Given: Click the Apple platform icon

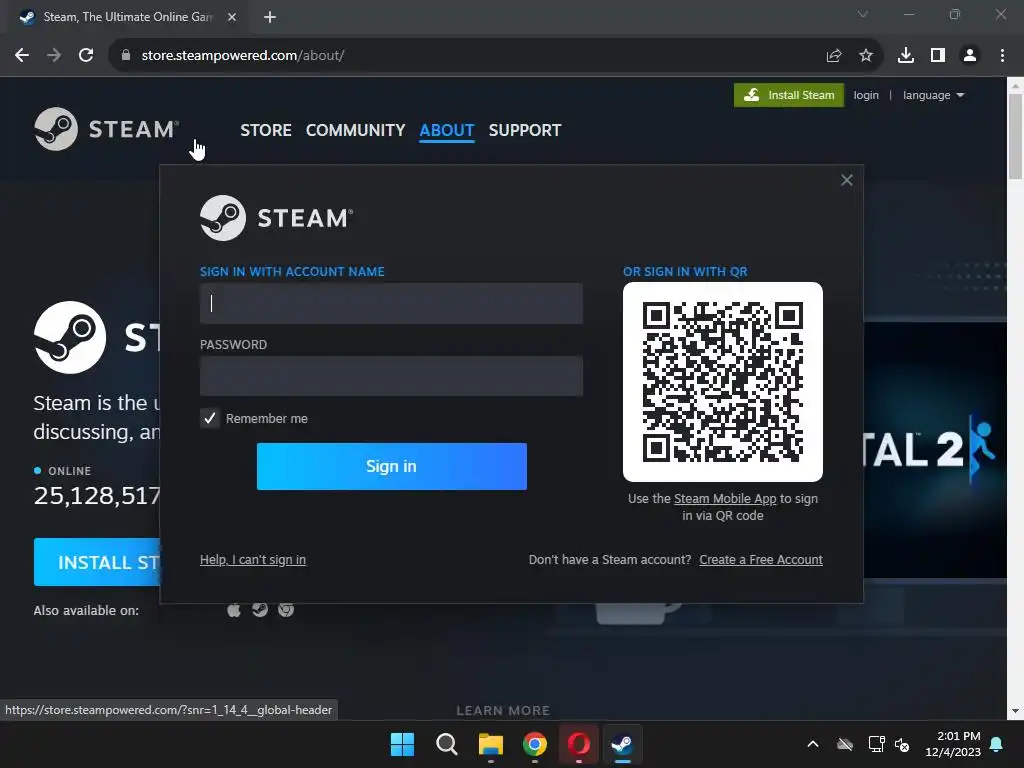Looking at the screenshot, I should (234, 610).
